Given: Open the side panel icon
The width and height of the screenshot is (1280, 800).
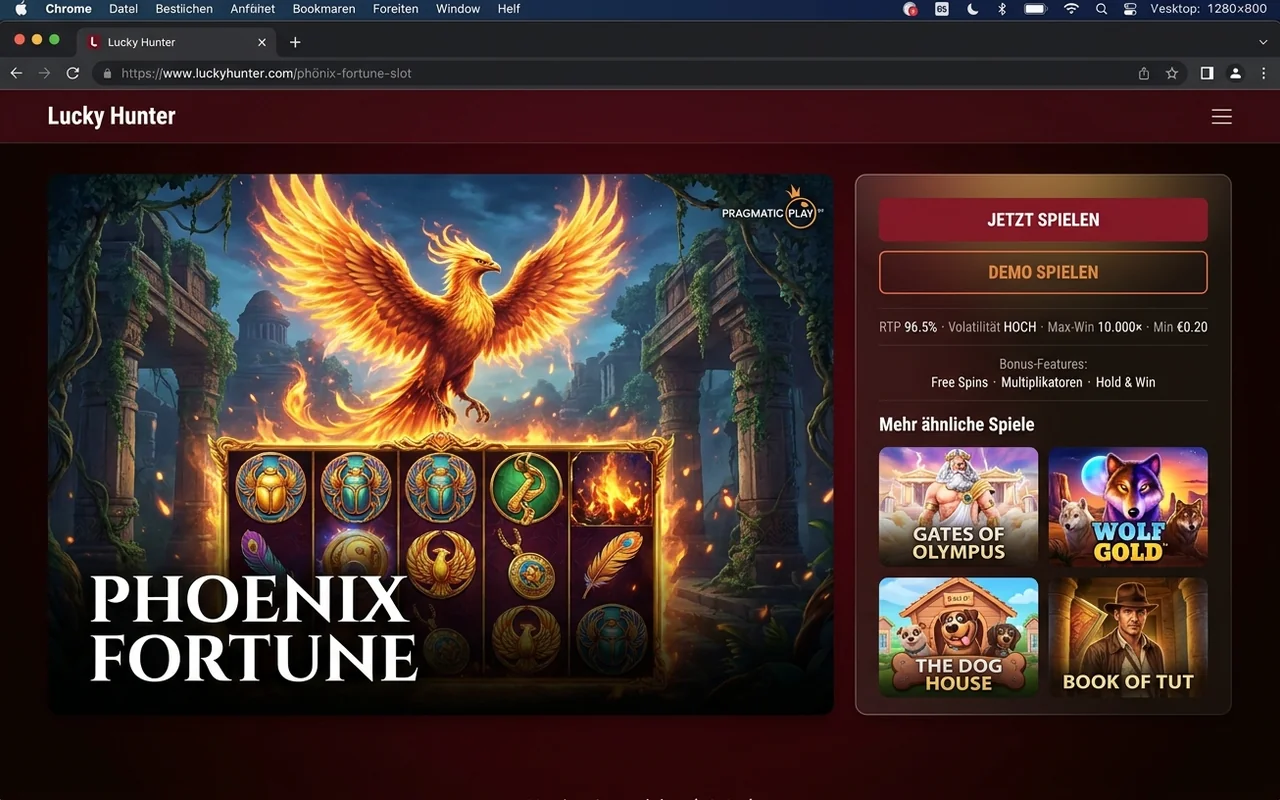Looking at the screenshot, I should point(1207,73).
